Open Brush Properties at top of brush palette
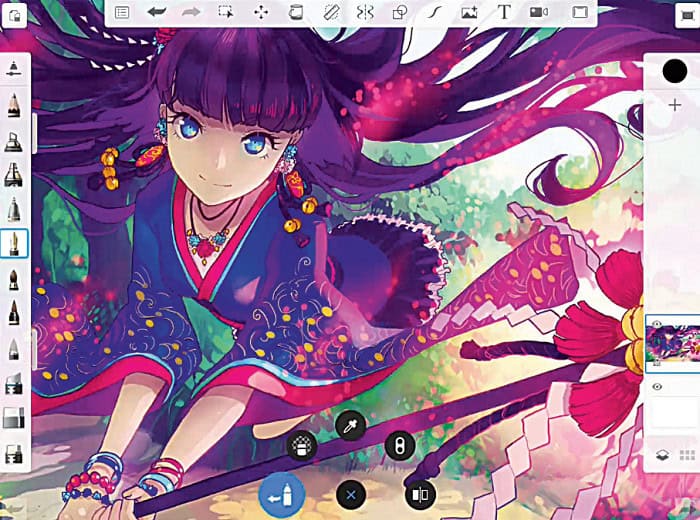The width and height of the screenshot is (700, 520). [14, 69]
